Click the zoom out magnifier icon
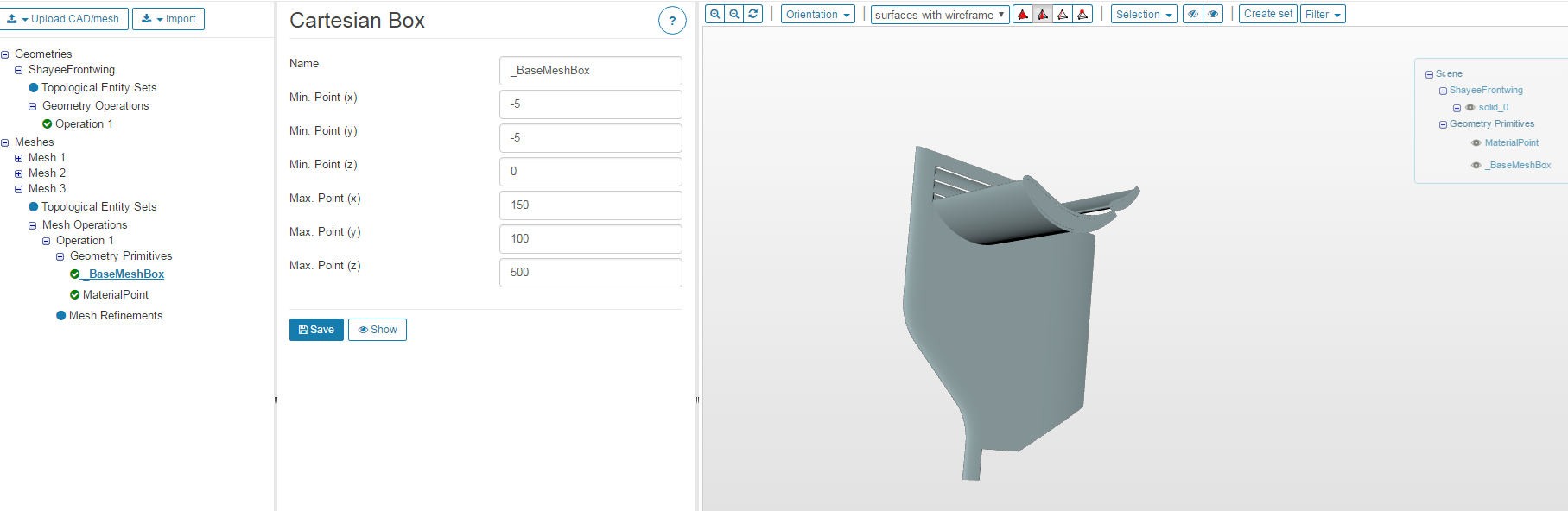The image size is (1568, 511). (x=733, y=14)
